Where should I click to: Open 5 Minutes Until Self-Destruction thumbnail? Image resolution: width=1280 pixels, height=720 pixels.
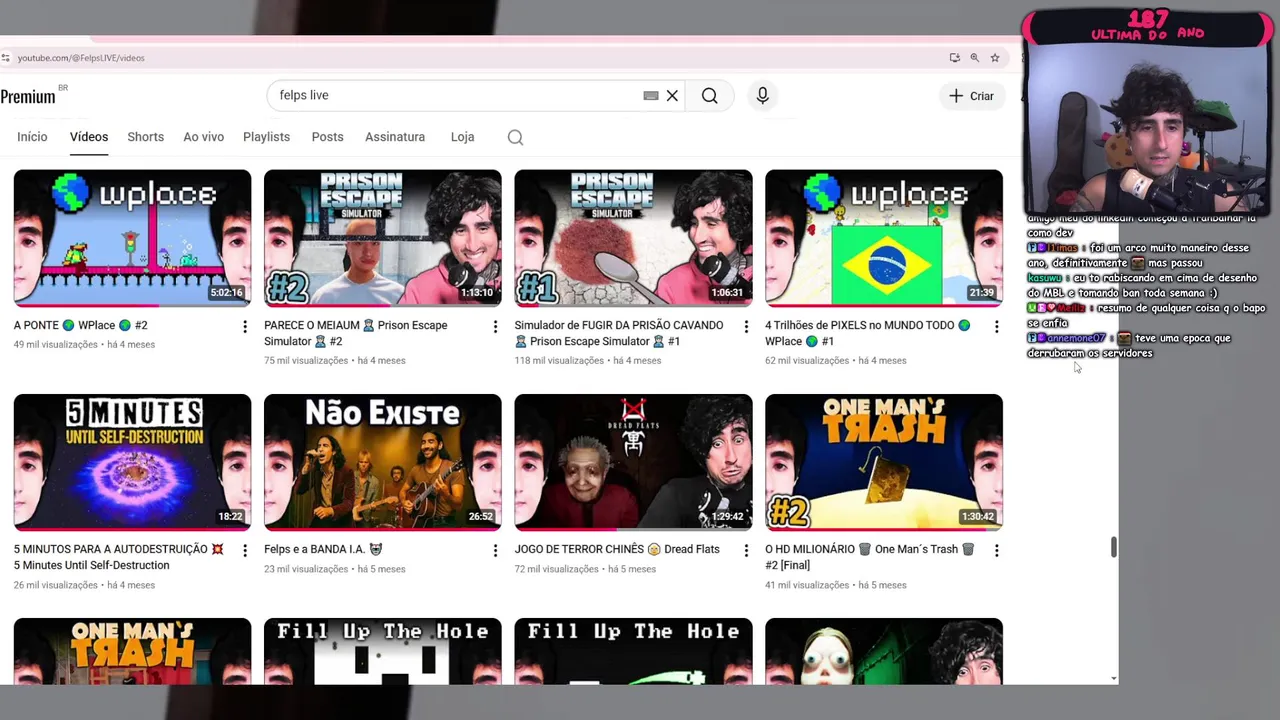[132, 461]
